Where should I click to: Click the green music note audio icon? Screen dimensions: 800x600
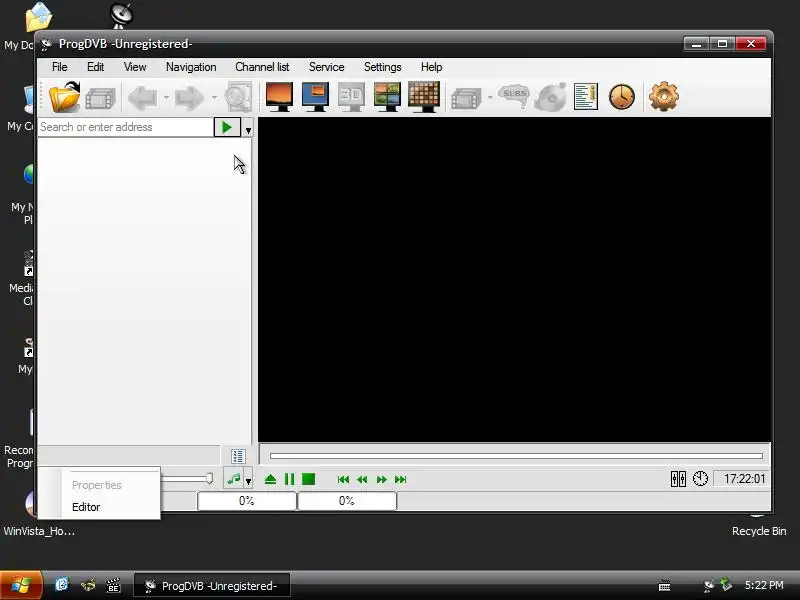(x=234, y=479)
